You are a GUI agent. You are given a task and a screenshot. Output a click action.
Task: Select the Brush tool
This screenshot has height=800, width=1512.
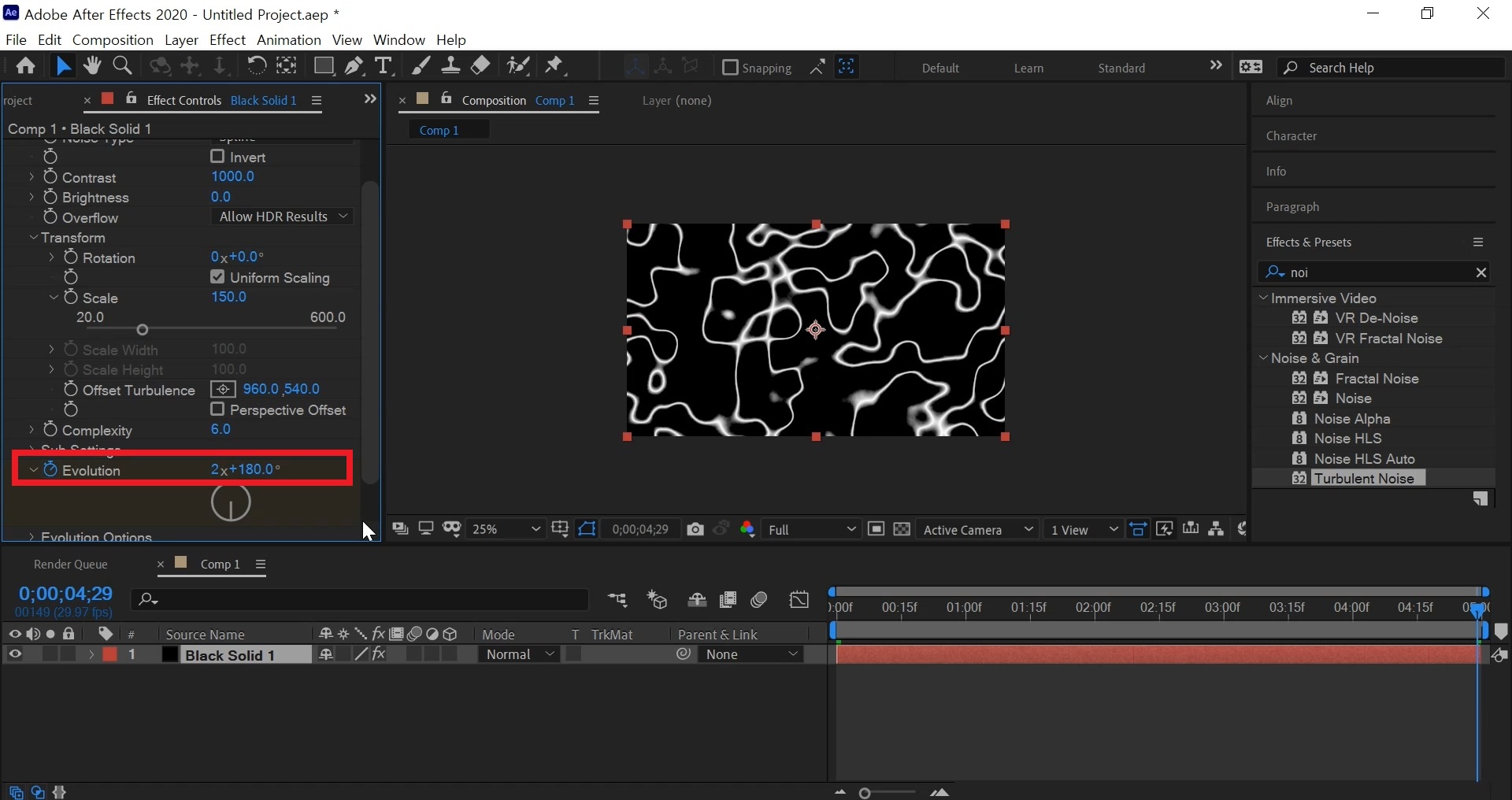pyautogui.click(x=421, y=66)
